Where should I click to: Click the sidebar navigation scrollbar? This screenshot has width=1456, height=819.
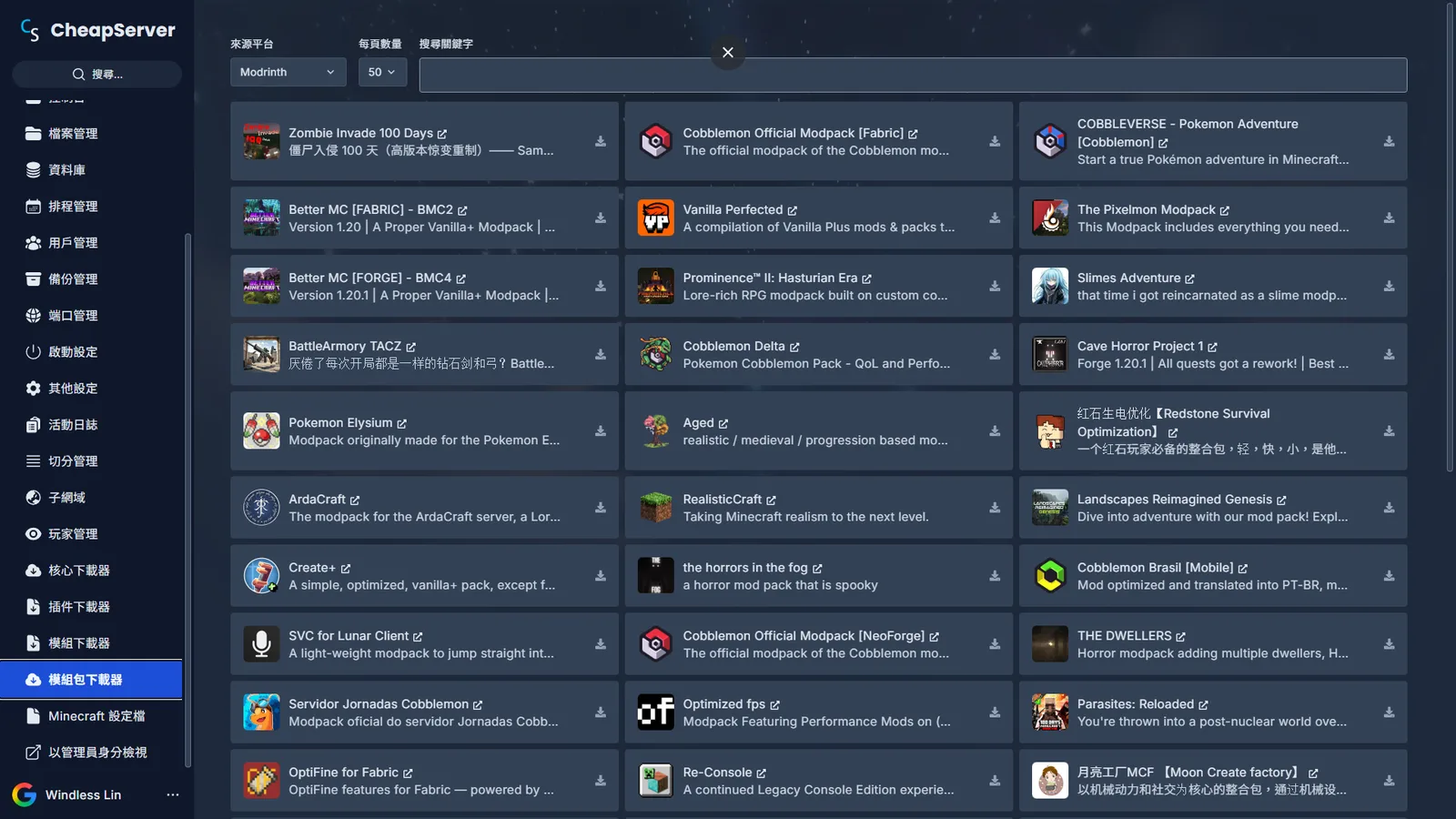pyautogui.click(x=187, y=500)
